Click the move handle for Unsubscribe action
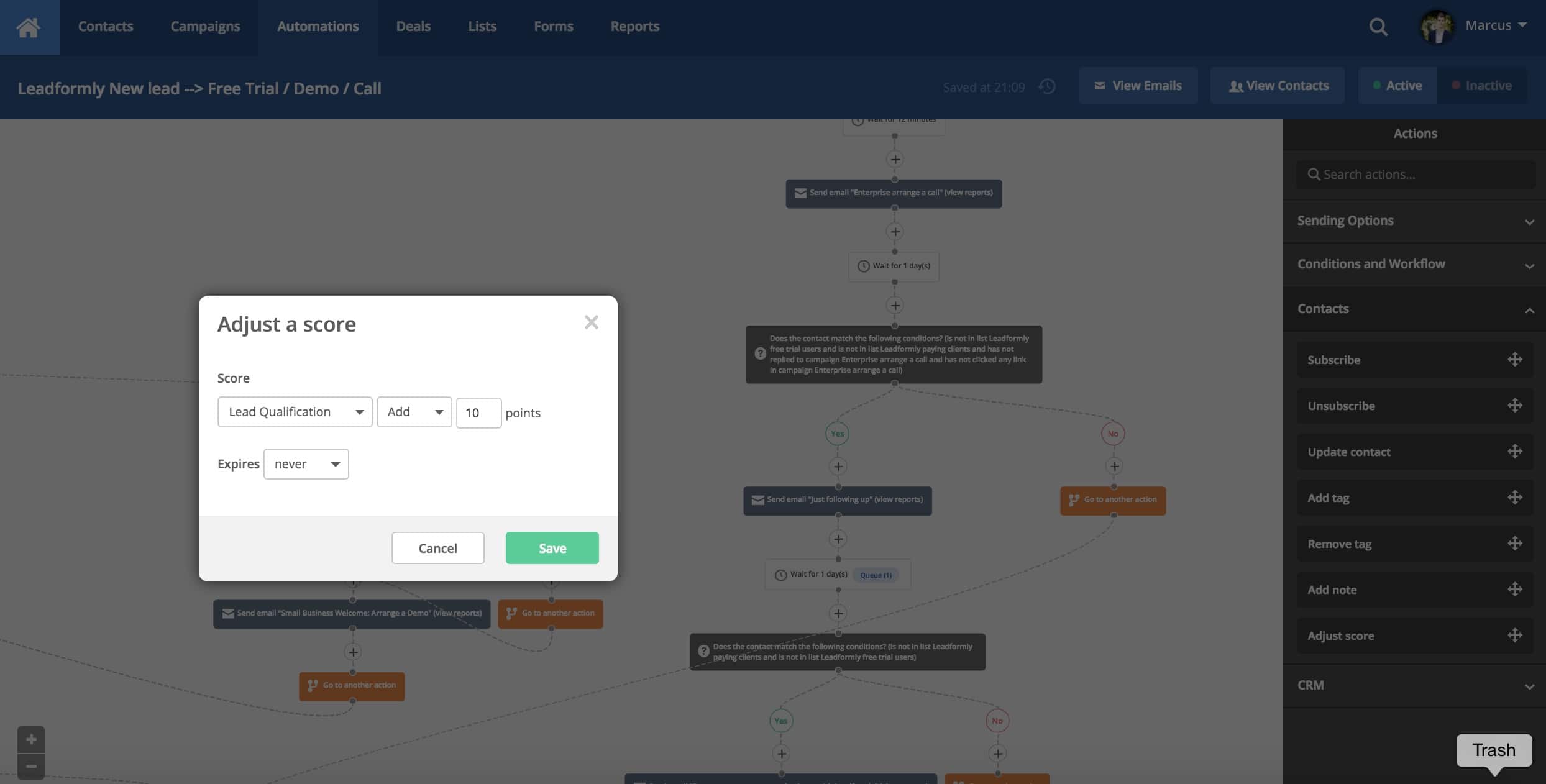1546x784 pixels. (1514, 406)
